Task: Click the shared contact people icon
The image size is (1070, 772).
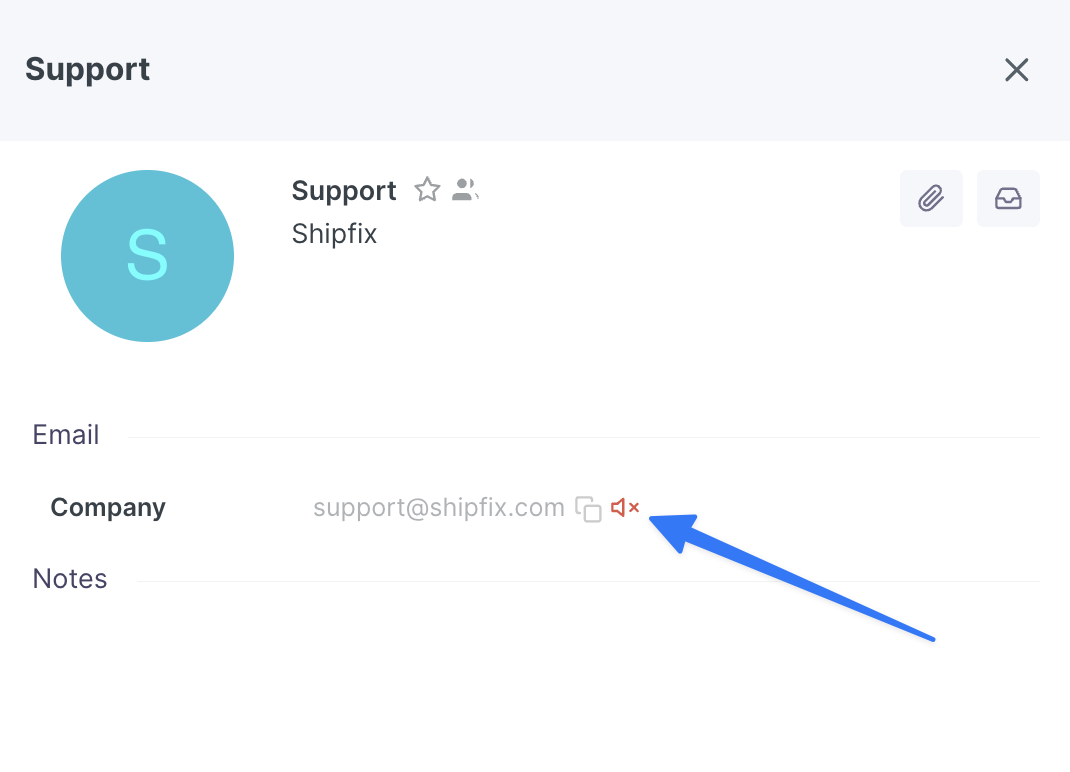Action: click(x=465, y=190)
